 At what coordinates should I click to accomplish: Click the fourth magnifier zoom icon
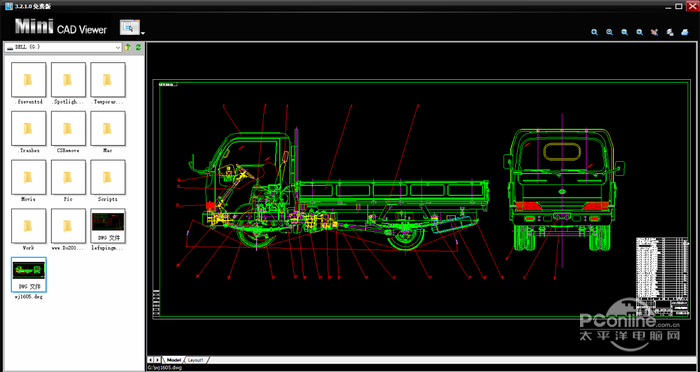coord(640,32)
